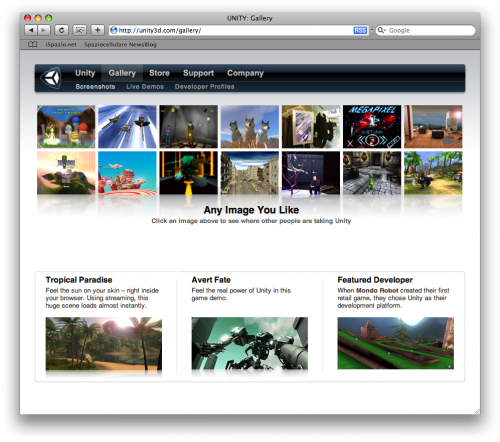Open the city street with taxis thumbnail
The image size is (500, 442).
(250, 173)
